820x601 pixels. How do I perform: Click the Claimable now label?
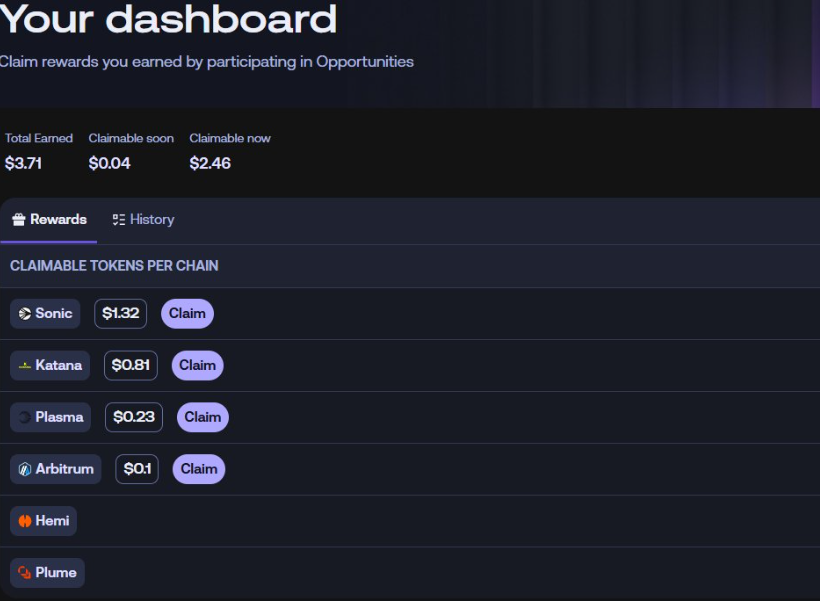[x=230, y=138]
